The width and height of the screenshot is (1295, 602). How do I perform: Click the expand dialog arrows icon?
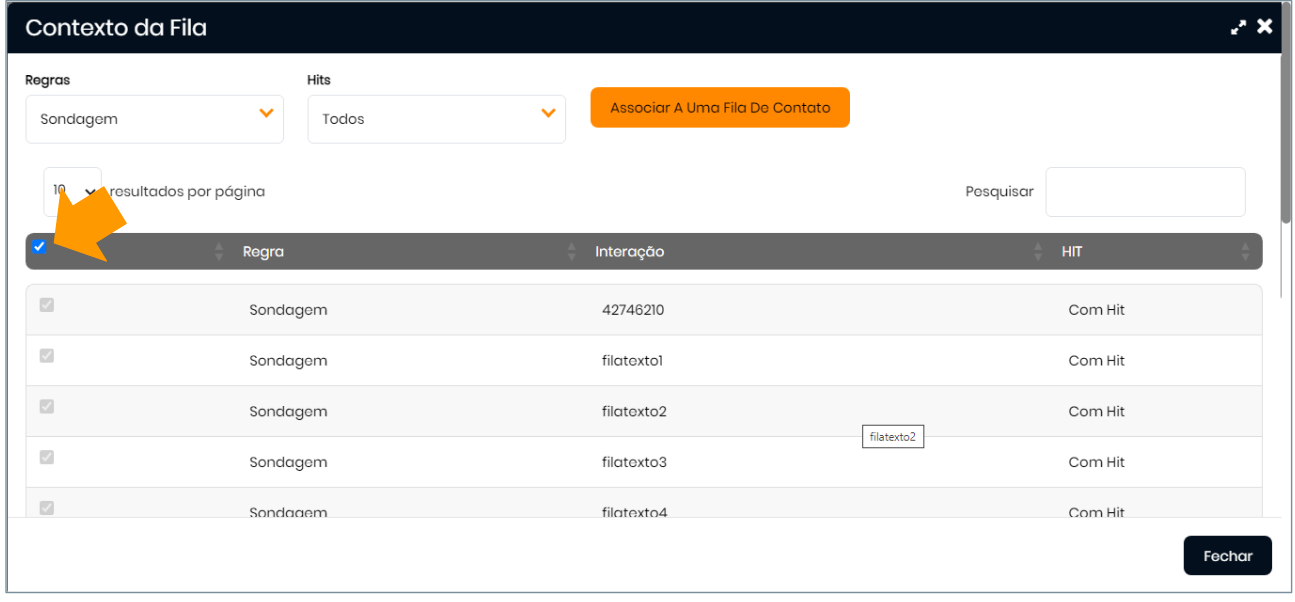(1239, 28)
